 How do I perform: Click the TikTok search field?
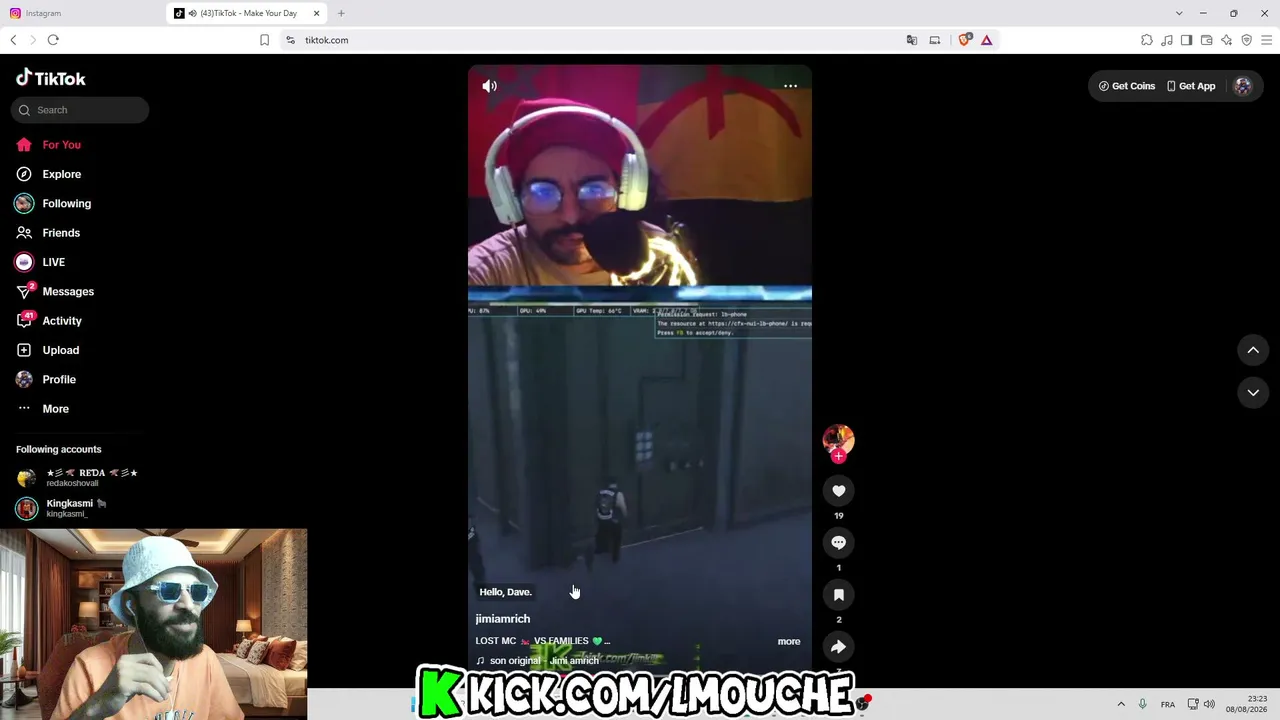pyautogui.click(x=80, y=110)
